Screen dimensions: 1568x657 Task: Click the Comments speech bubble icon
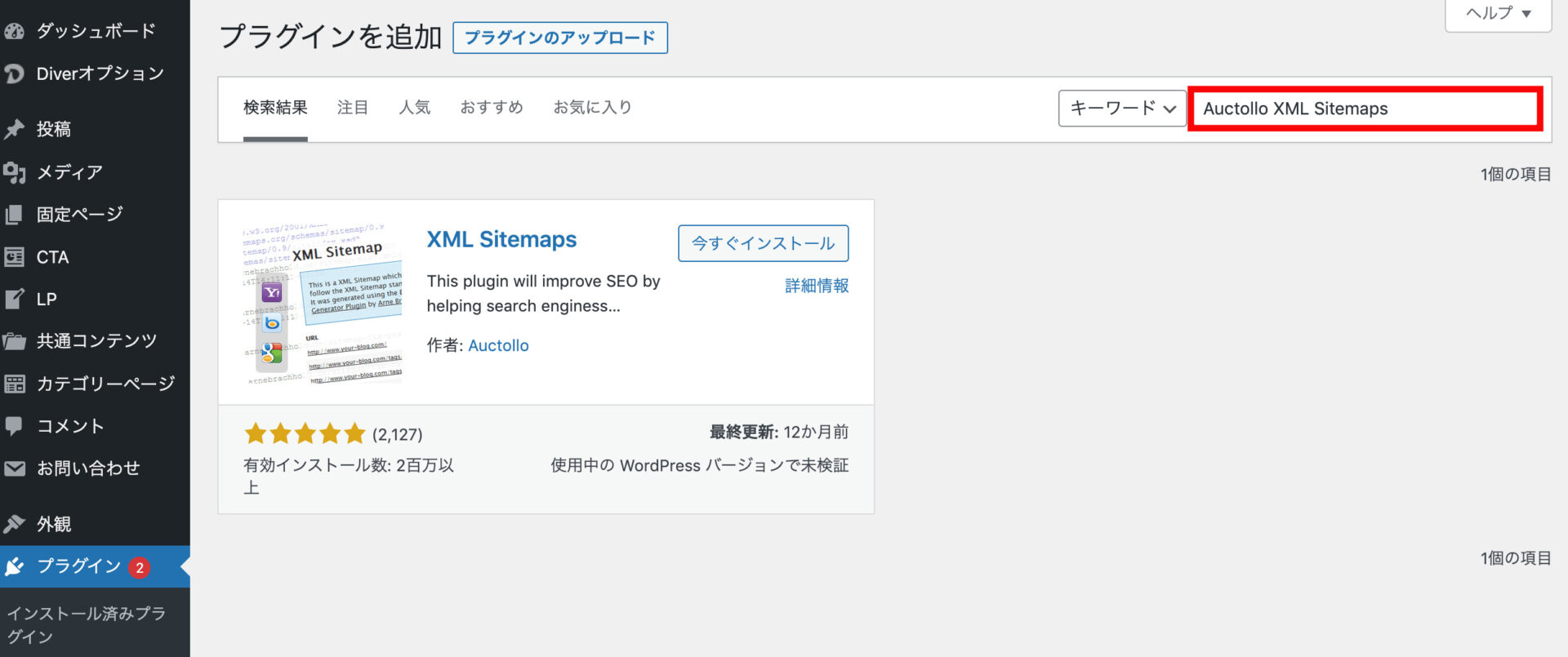coord(15,426)
